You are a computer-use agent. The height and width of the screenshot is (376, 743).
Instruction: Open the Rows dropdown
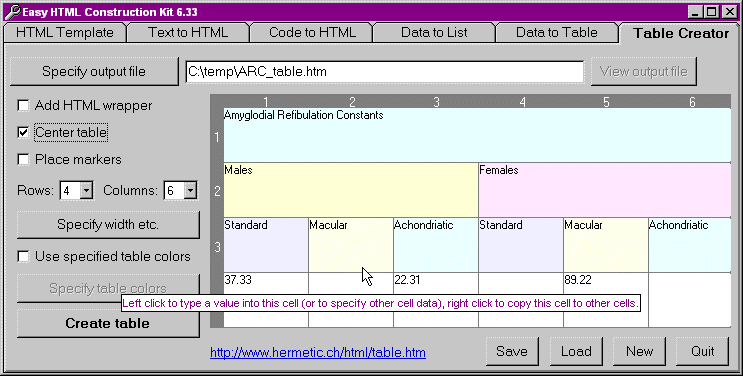coord(86,191)
